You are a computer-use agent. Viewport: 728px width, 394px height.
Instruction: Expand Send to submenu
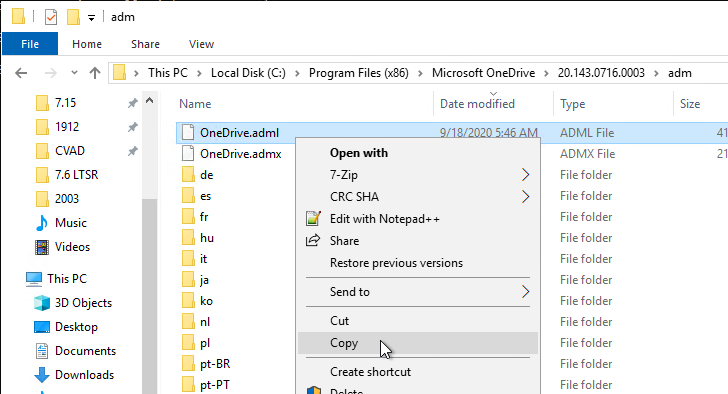point(417,292)
